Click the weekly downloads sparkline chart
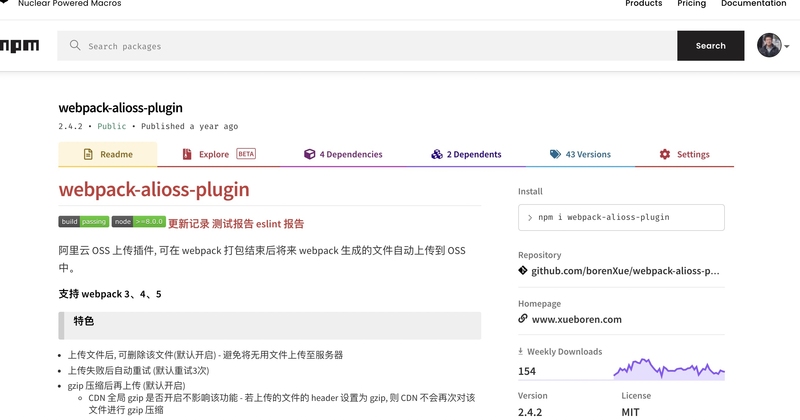This screenshot has height=420, width=800. click(x=669, y=369)
